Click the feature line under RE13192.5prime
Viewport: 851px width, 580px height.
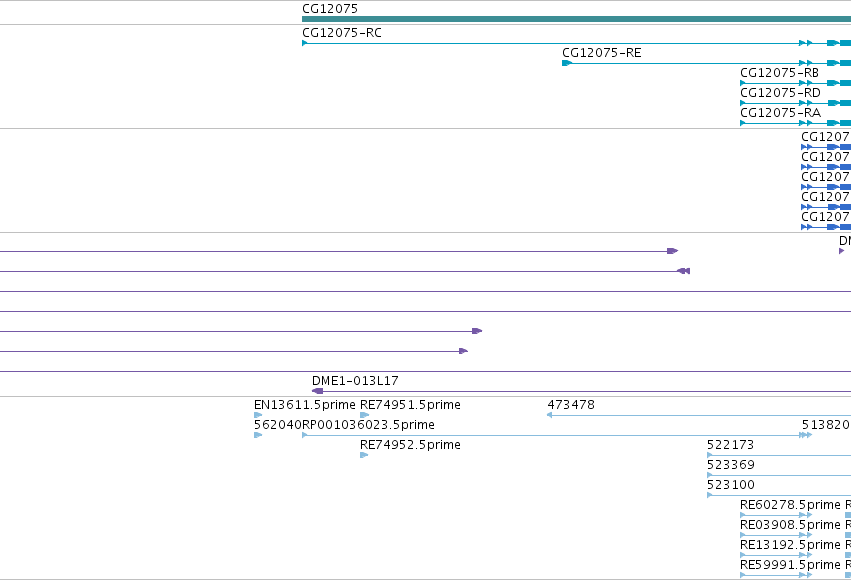point(776,556)
